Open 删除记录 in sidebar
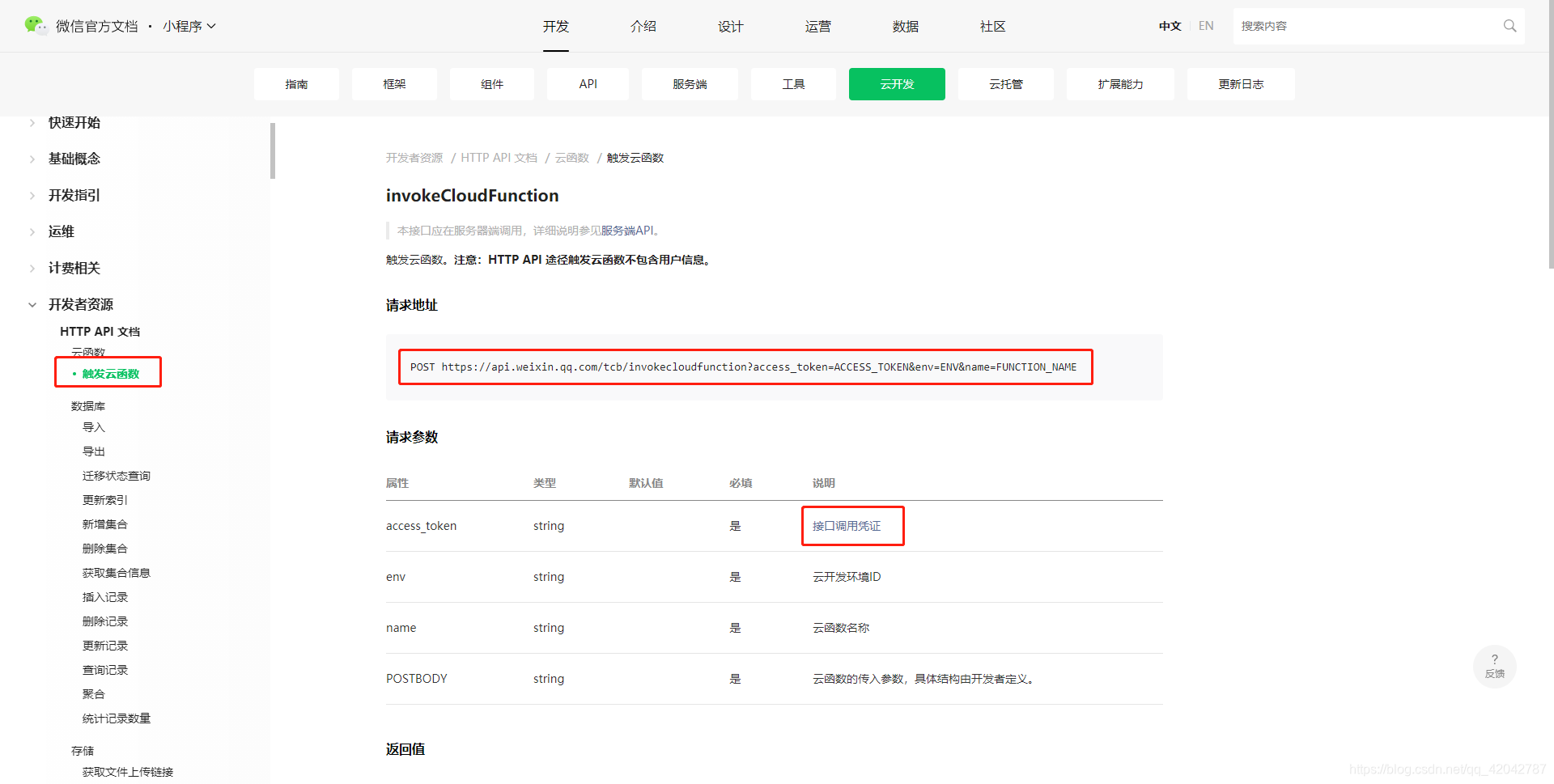Image resolution: width=1554 pixels, height=784 pixels. click(x=105, y=621)
